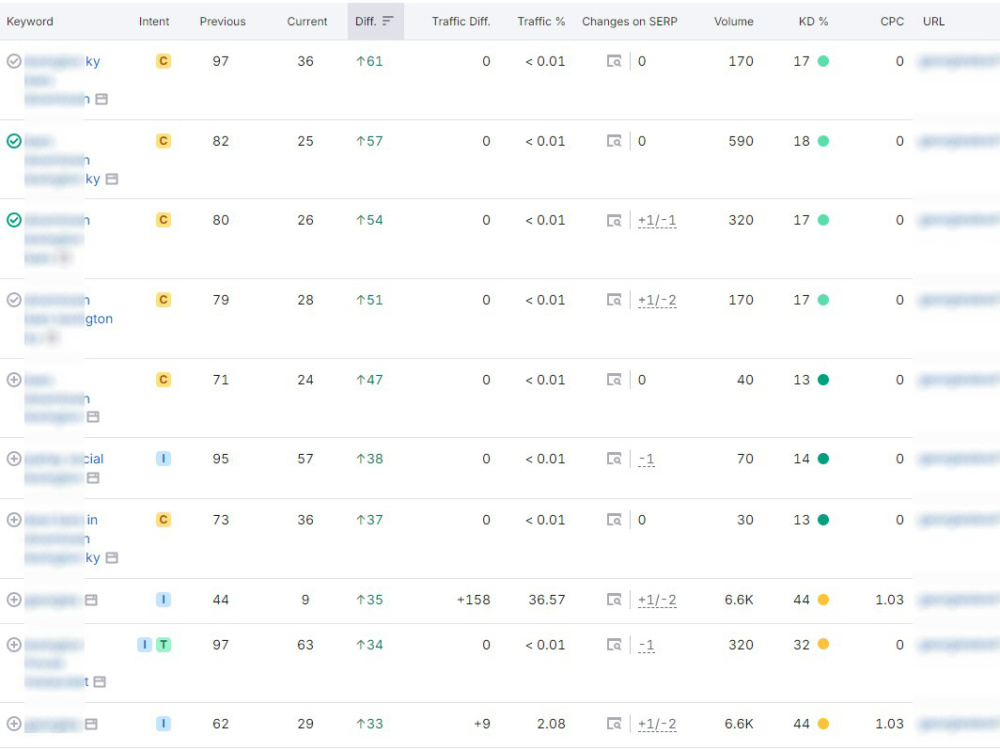Image resolution: width=1000 pixels, height=750 pixels.
Task: Toggle the check circle for row with Previous 97, Current 36
Action: (x=14, y=61)
